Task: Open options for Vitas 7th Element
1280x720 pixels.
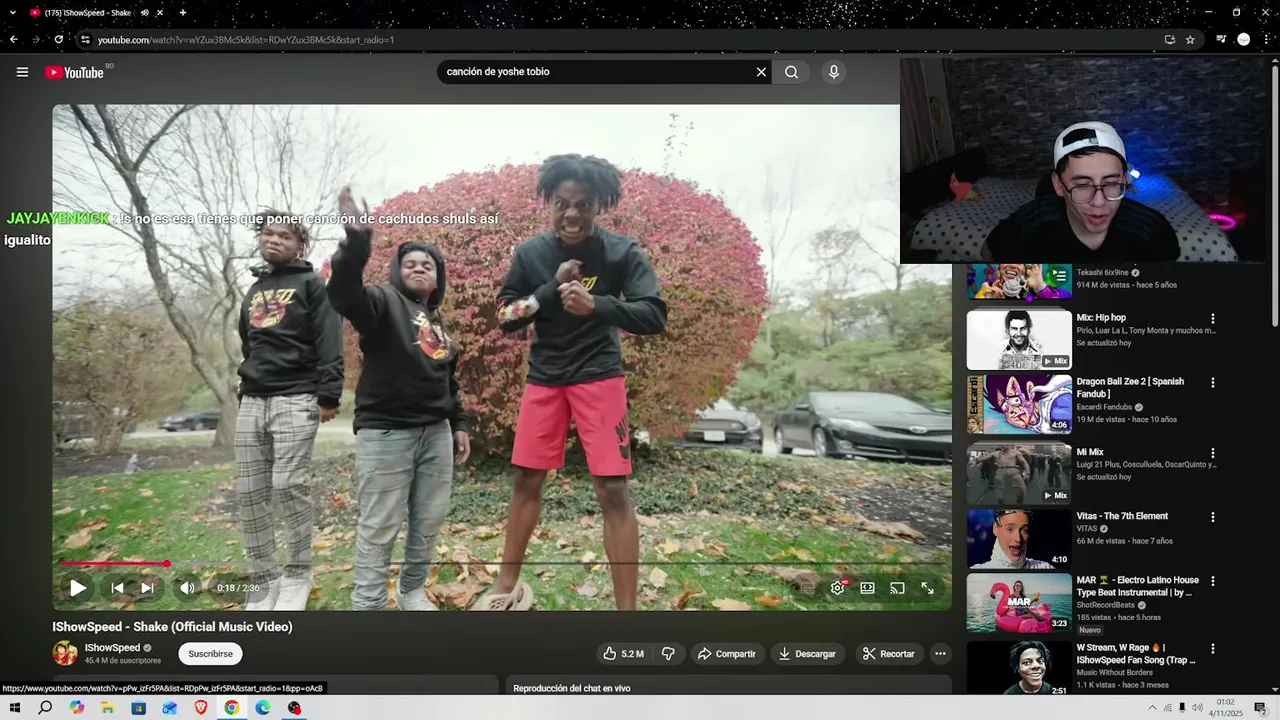Action: click(x=1213, y=517)
